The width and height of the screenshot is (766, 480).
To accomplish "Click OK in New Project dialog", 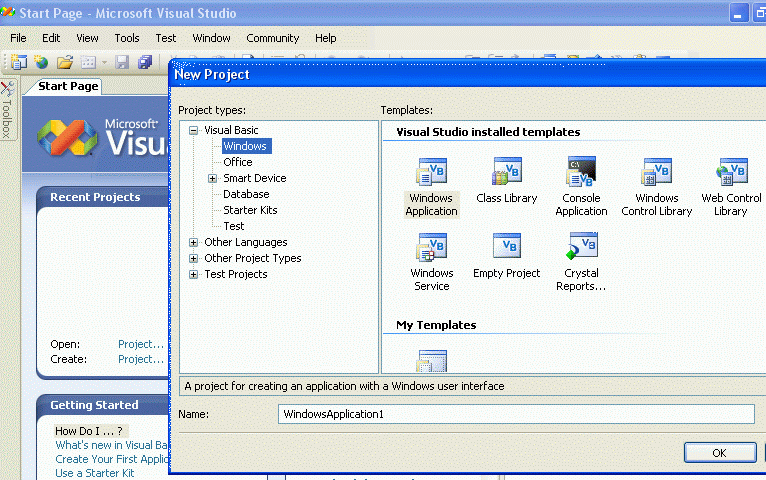I will tap(720, 453).
